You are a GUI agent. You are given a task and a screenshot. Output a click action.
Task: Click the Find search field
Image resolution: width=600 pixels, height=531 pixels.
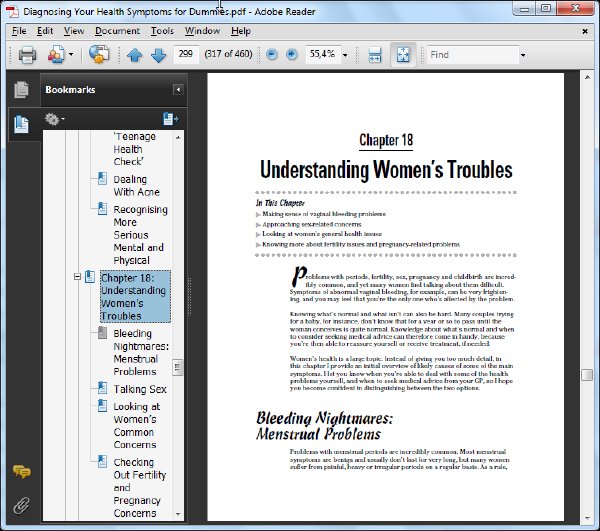473,55
